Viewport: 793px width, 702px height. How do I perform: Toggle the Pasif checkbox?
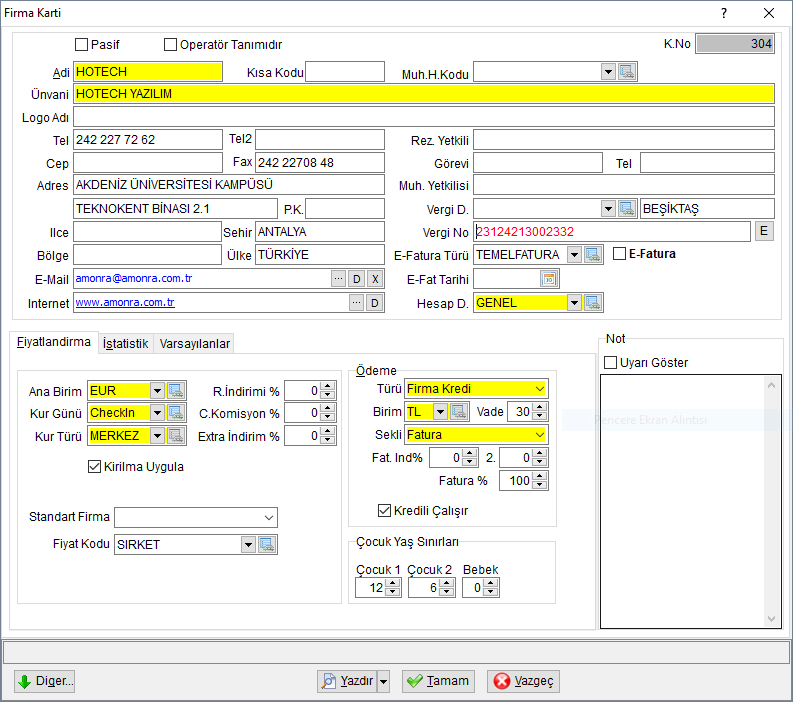(81, 45)
